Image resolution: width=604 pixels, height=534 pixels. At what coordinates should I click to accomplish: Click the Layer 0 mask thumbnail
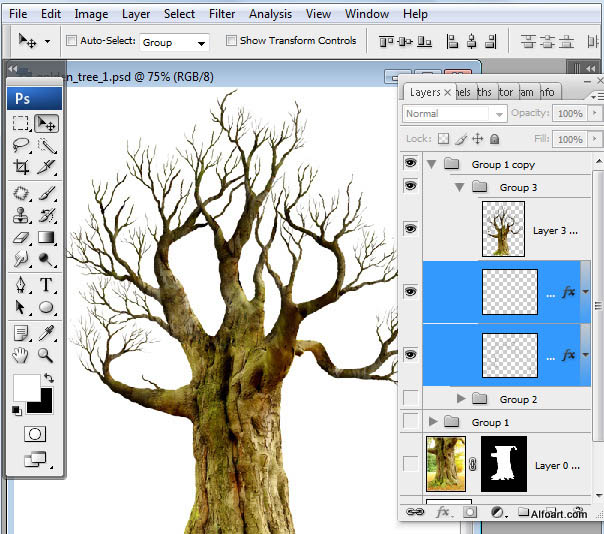(x=503, y=464)
